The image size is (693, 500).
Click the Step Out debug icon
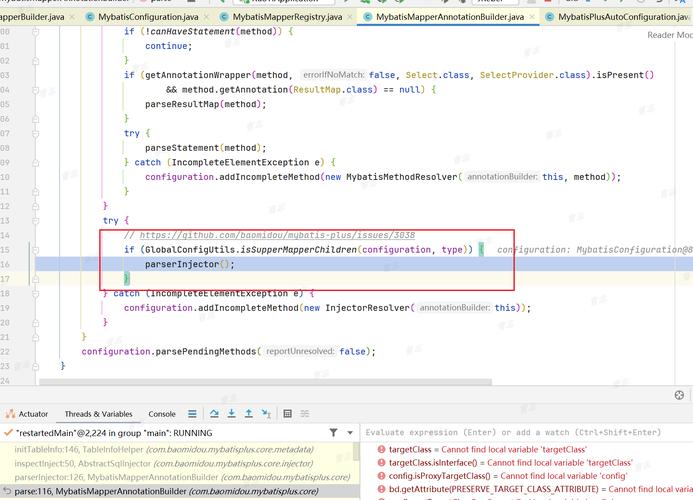click(250, 414)
